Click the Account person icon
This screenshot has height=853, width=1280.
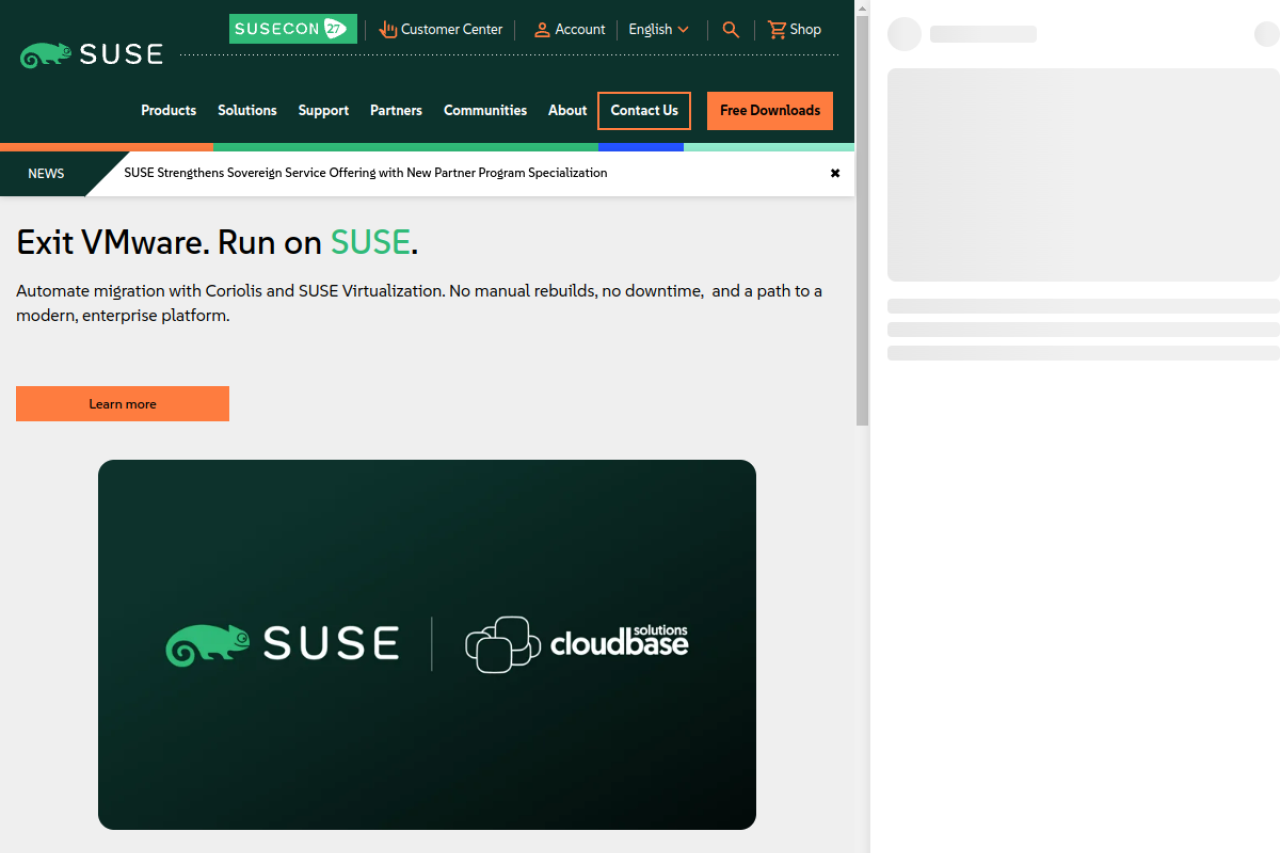coord(542,30)
